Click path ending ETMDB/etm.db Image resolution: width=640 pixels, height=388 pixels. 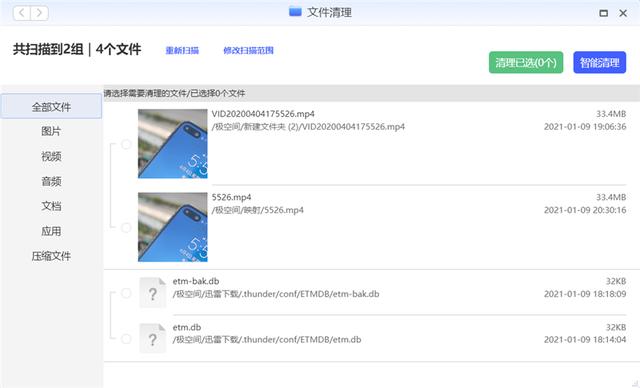pos(267,339)
